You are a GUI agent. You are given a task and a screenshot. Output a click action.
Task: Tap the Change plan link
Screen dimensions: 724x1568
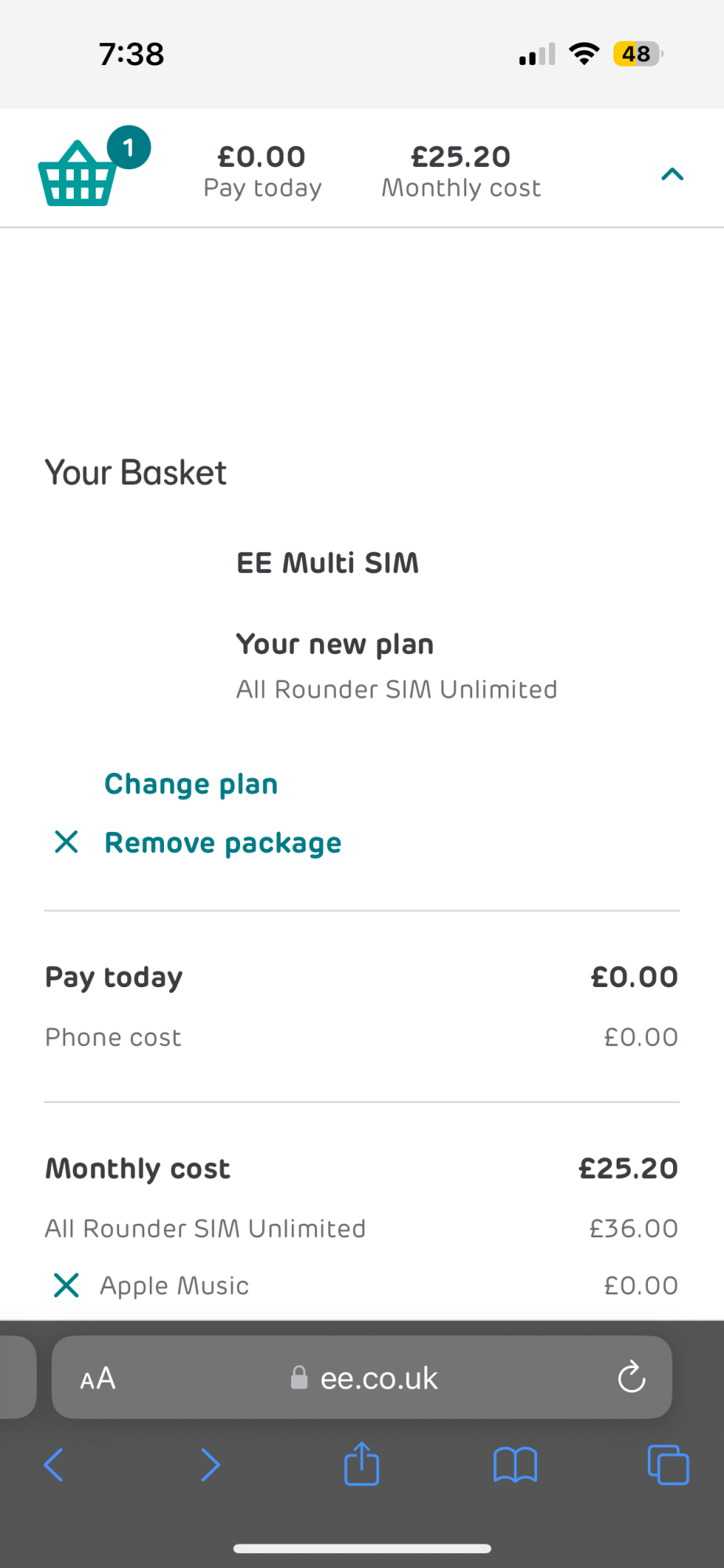point(191,784)
